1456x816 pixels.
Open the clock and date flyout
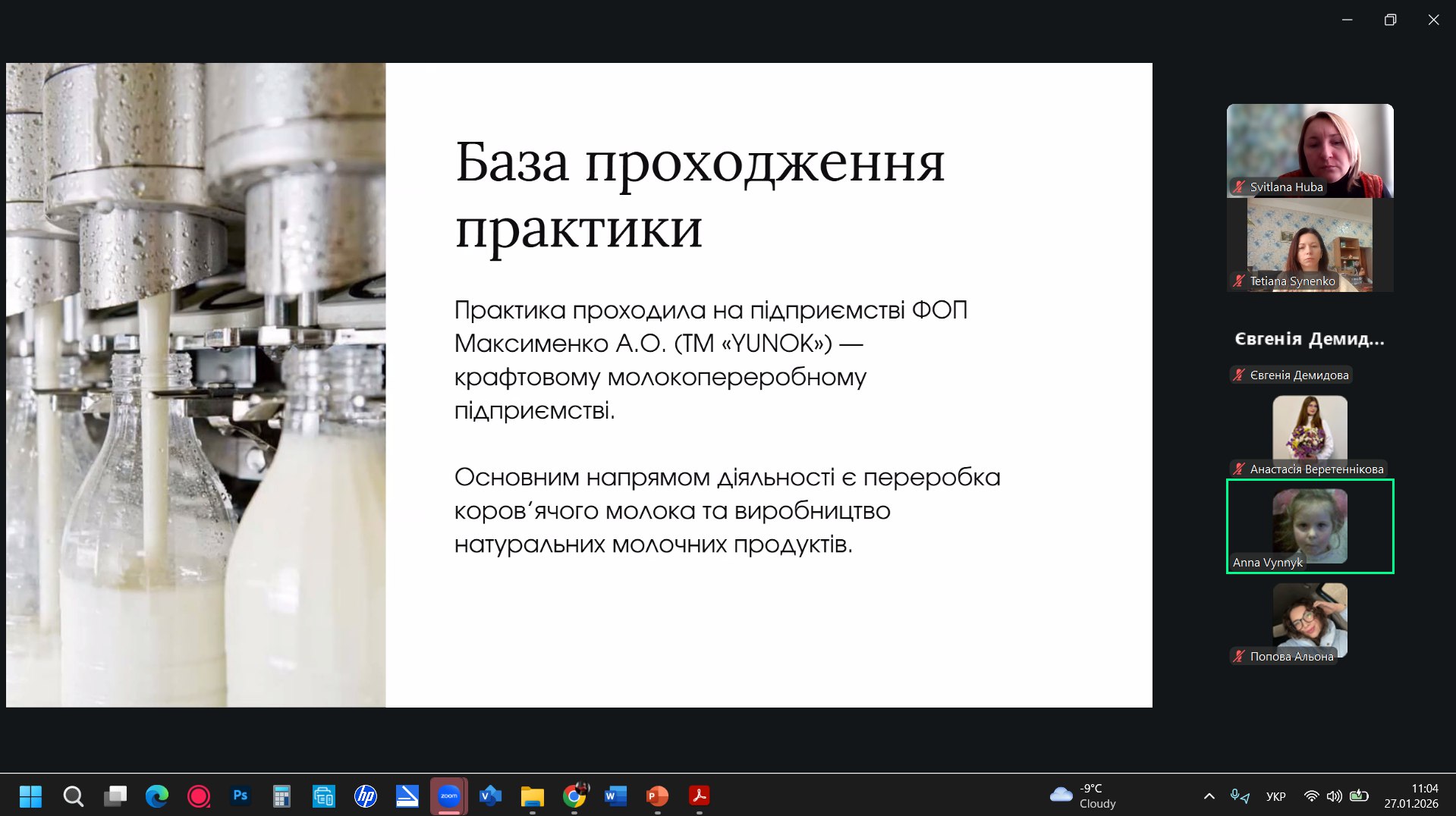click(1410, 796)
